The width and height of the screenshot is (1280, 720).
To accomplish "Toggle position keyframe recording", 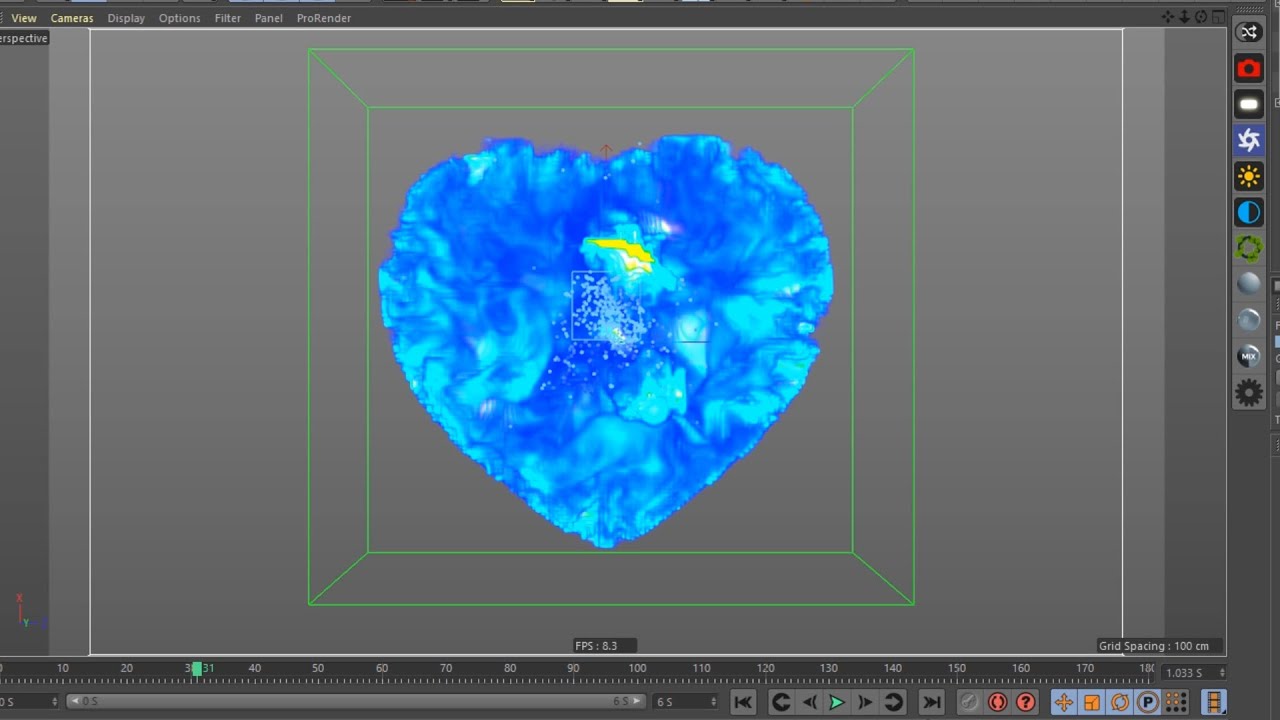I will coord(1063,702).
